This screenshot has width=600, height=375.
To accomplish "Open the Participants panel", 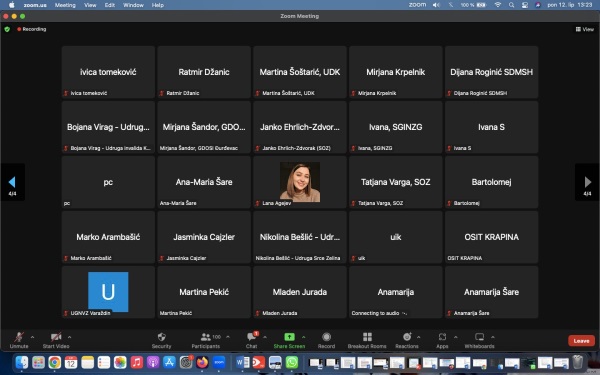I will coord(206,340).
